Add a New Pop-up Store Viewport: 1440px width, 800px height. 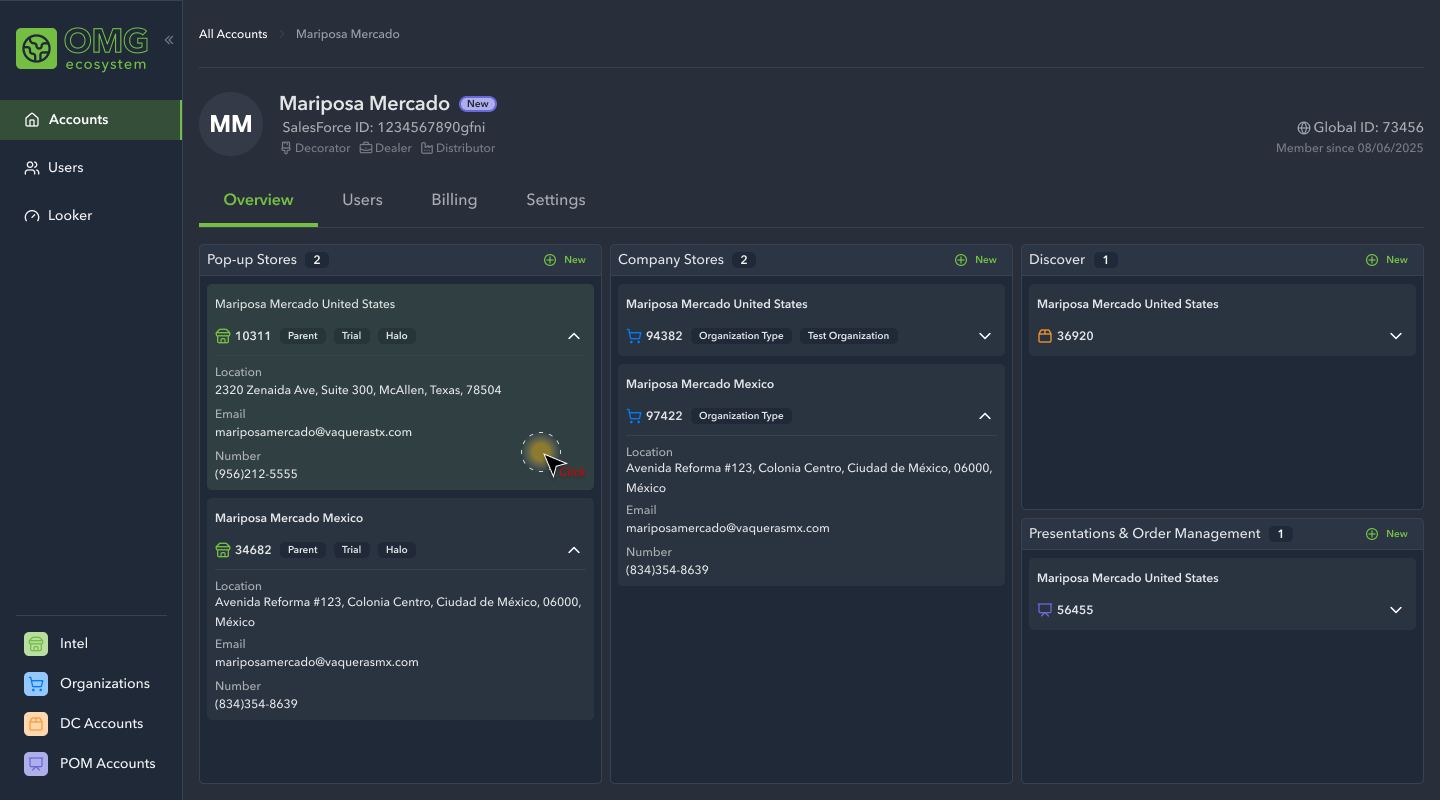tap(565, 260)
